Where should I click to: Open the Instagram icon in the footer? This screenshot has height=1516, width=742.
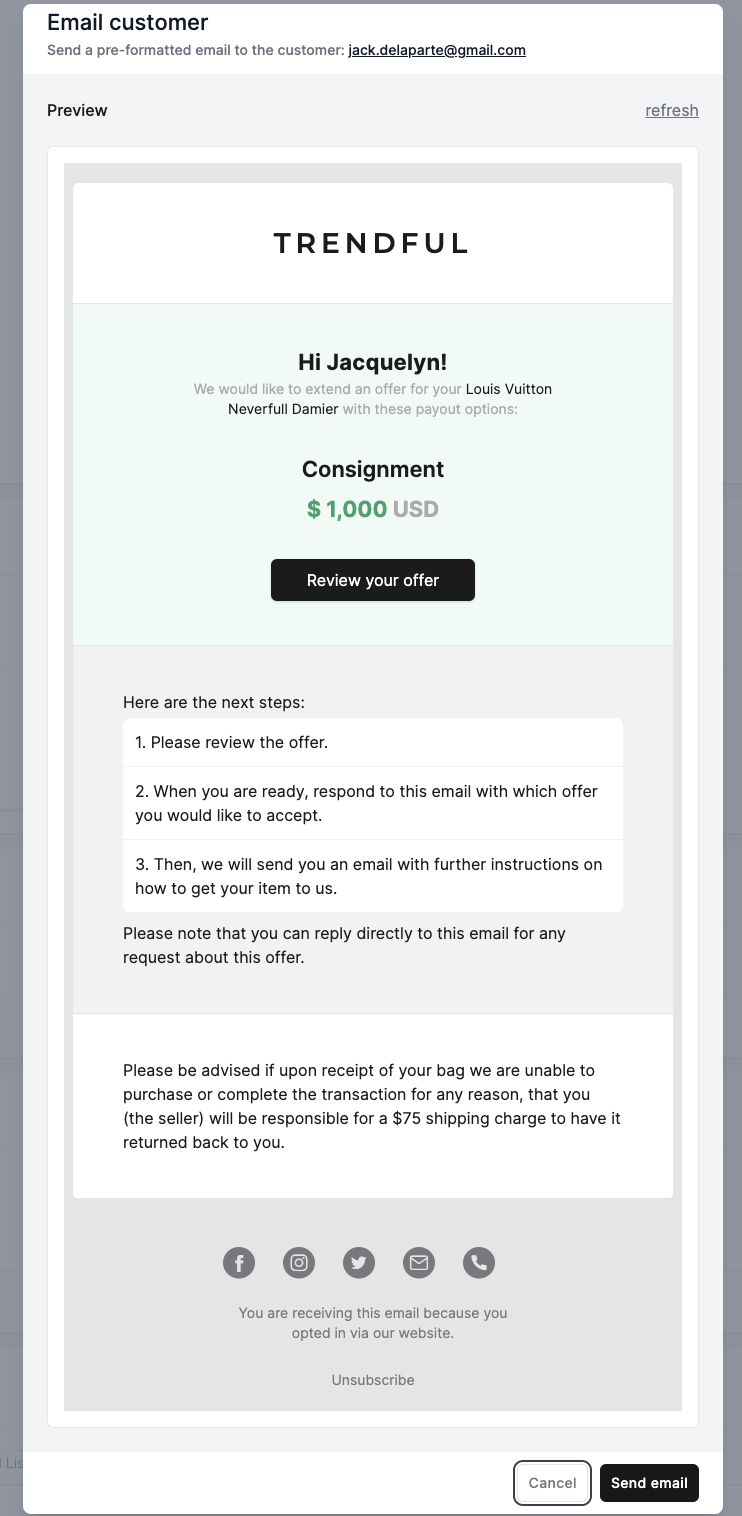point(299,1262)
